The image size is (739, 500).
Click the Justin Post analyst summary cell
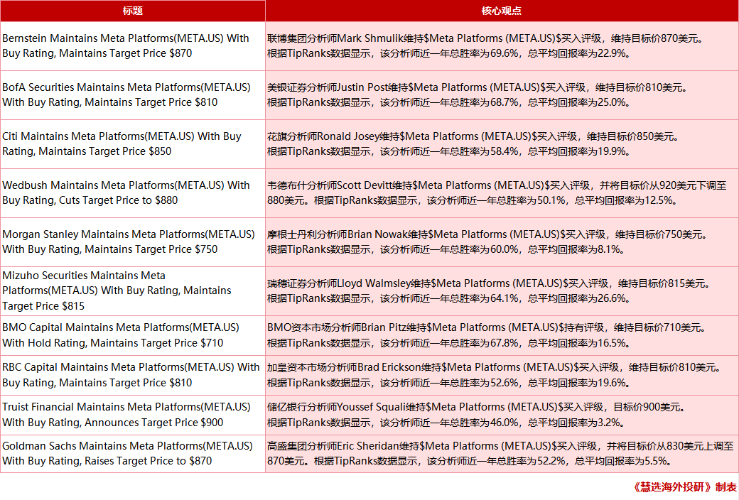pyautogui.click(x=502, y=95)
